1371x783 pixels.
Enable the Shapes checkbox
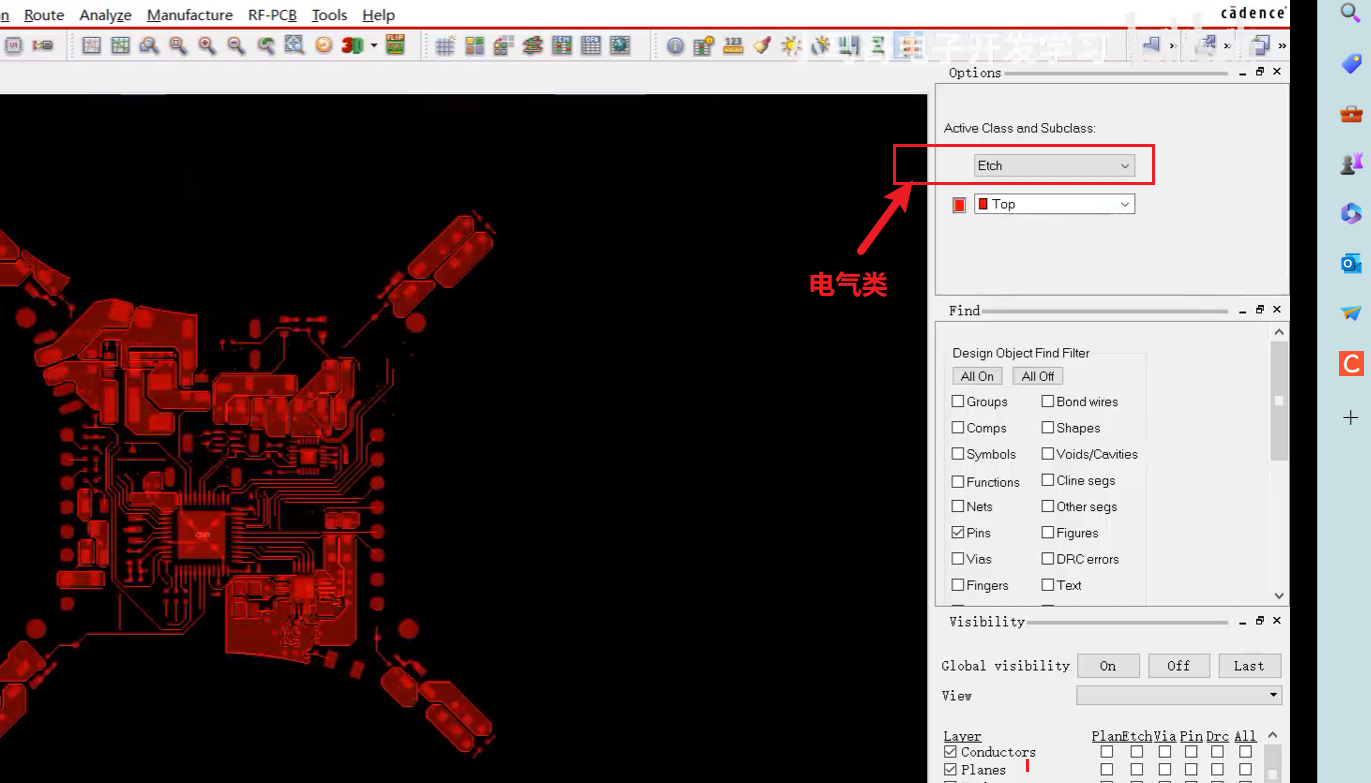pos(1048,427)
